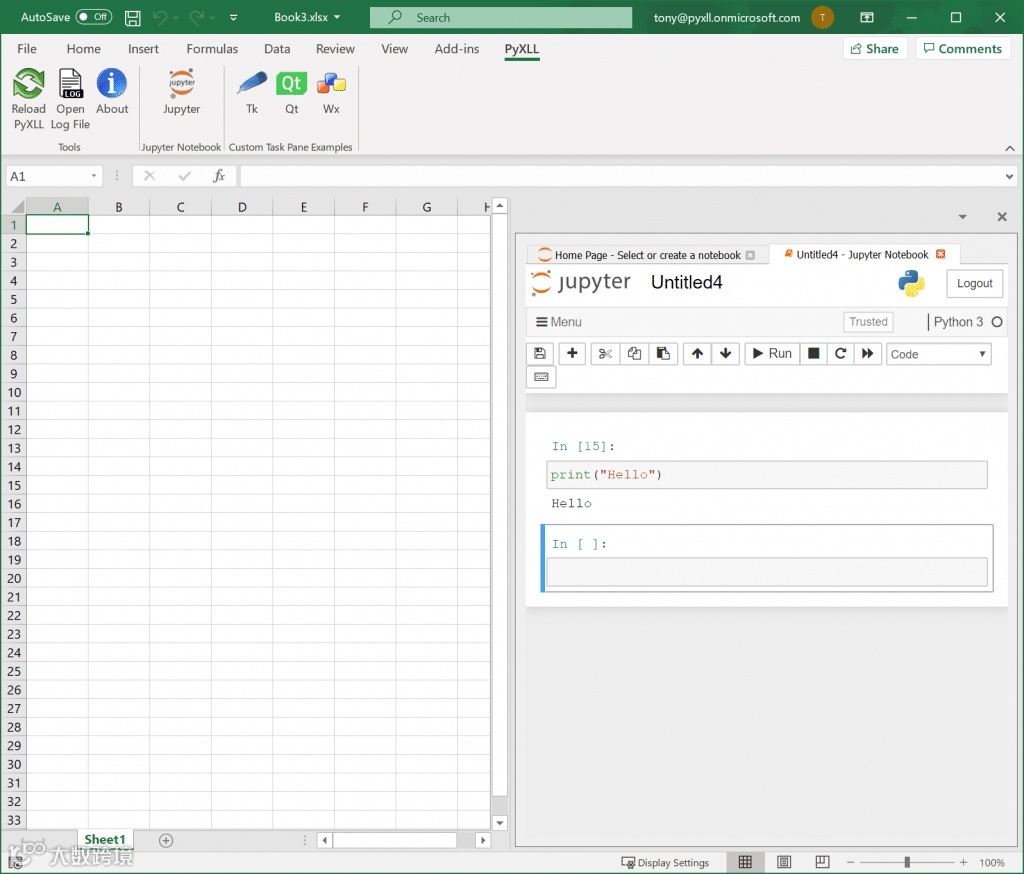Select column D header
This screenshot has height=874, width=1024.
click(x=242, y=207)
